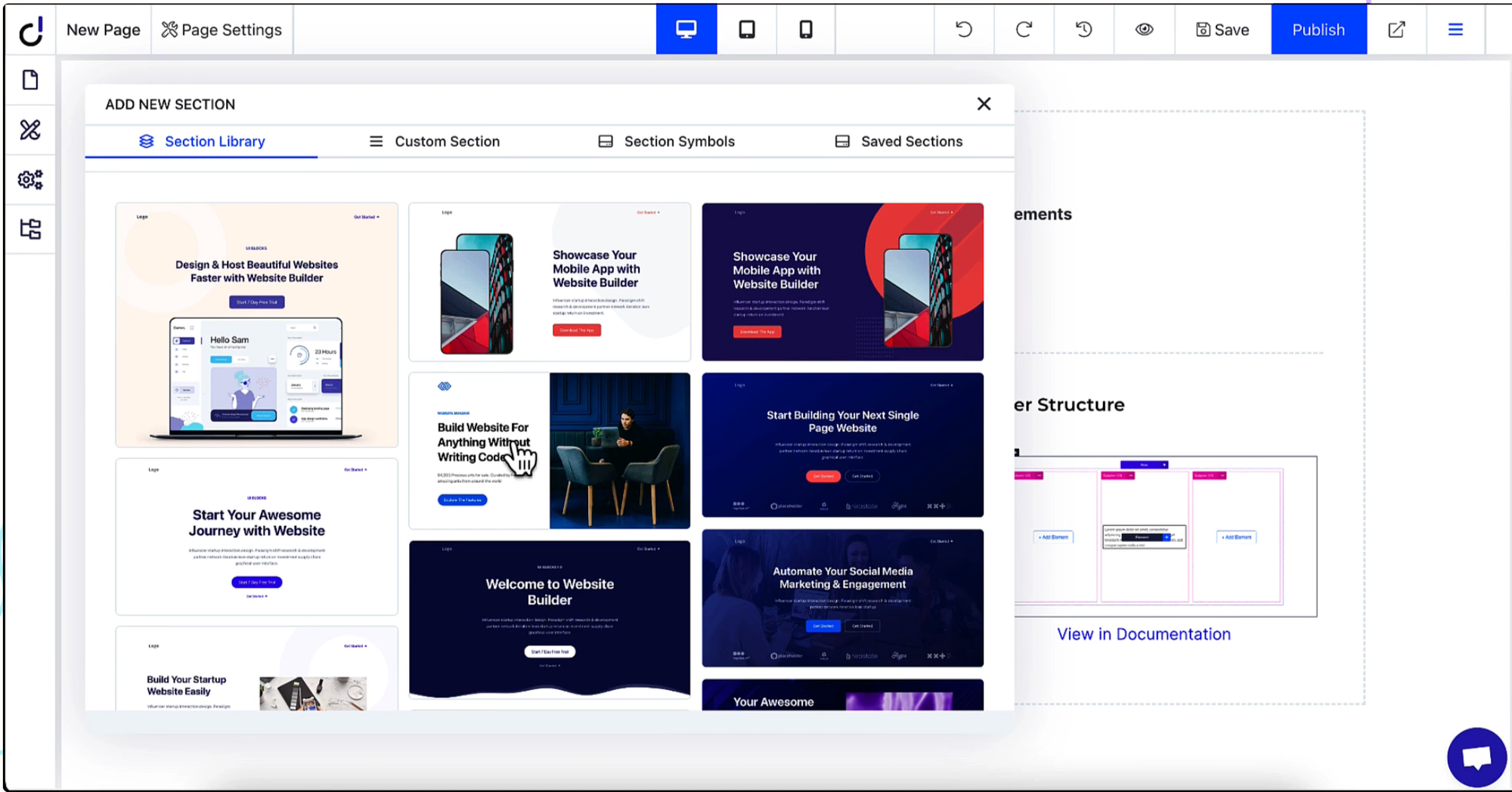Open the design tools icon in left sidebar
This screenshot has height=792, width=1512.
pos(30,130)
